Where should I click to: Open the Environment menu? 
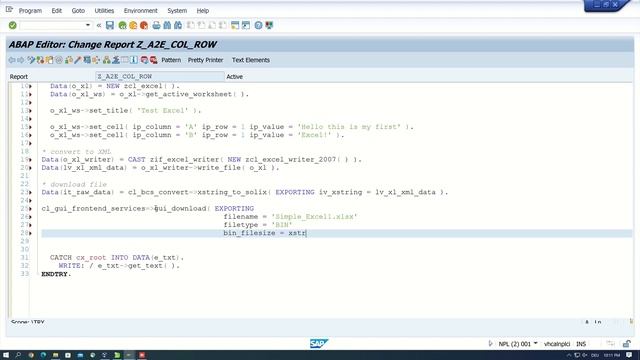pos(140,11)
